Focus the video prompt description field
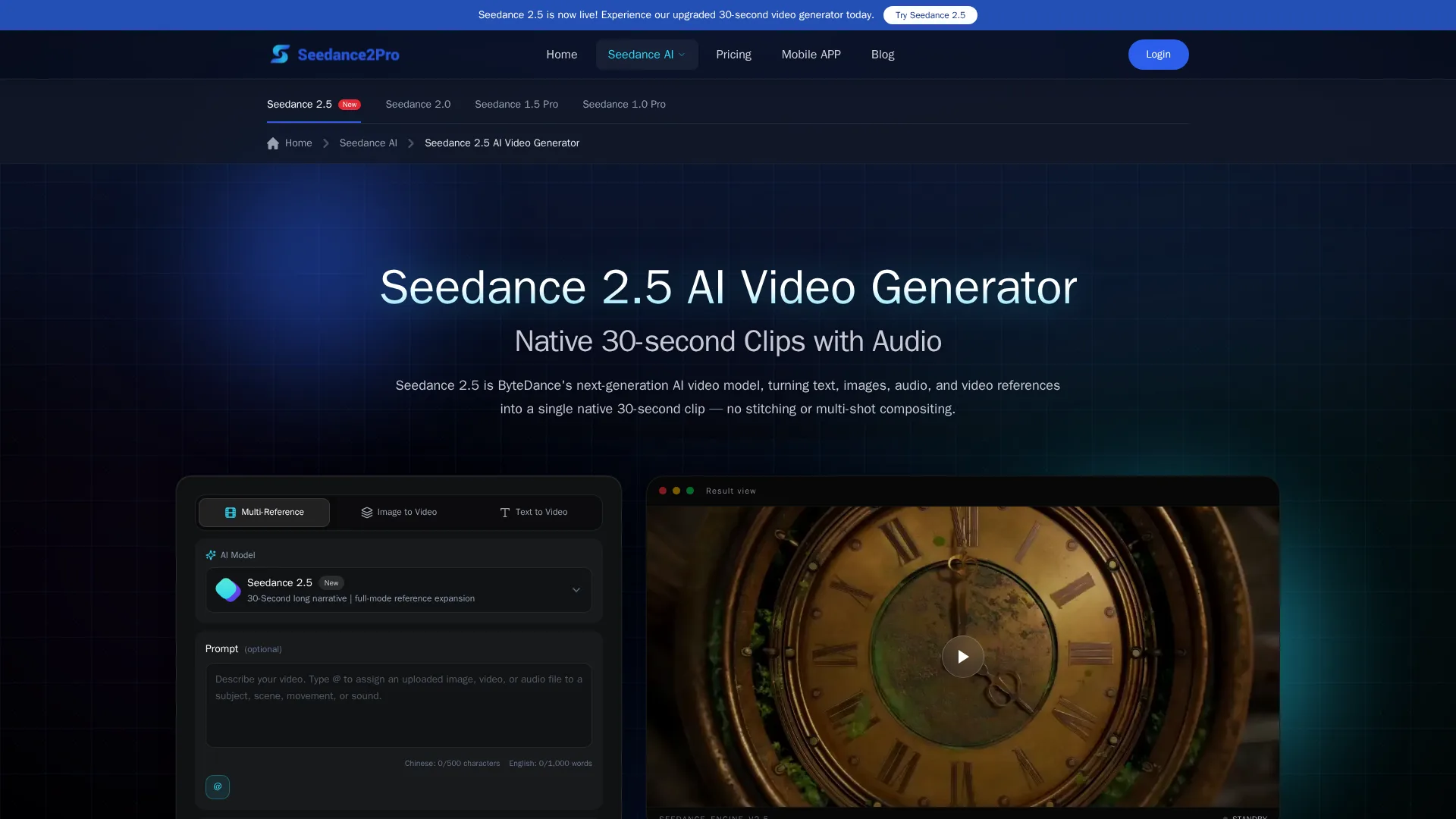This screenshot has width=1456, height=819. point(399,705)
